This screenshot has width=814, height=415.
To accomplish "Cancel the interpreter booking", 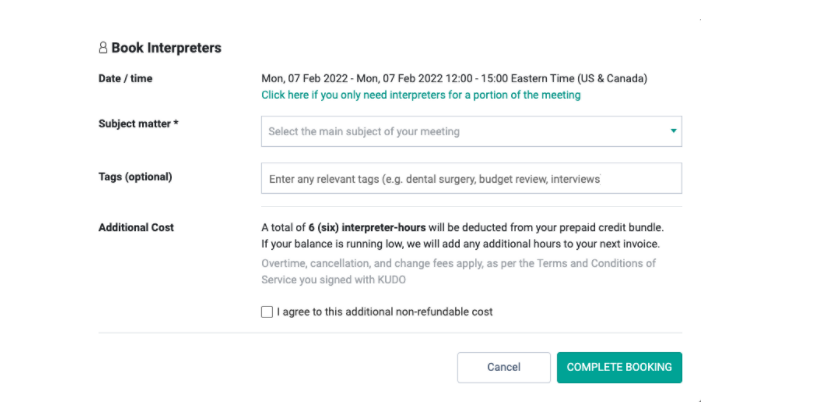I will click(x=504, y=367).
